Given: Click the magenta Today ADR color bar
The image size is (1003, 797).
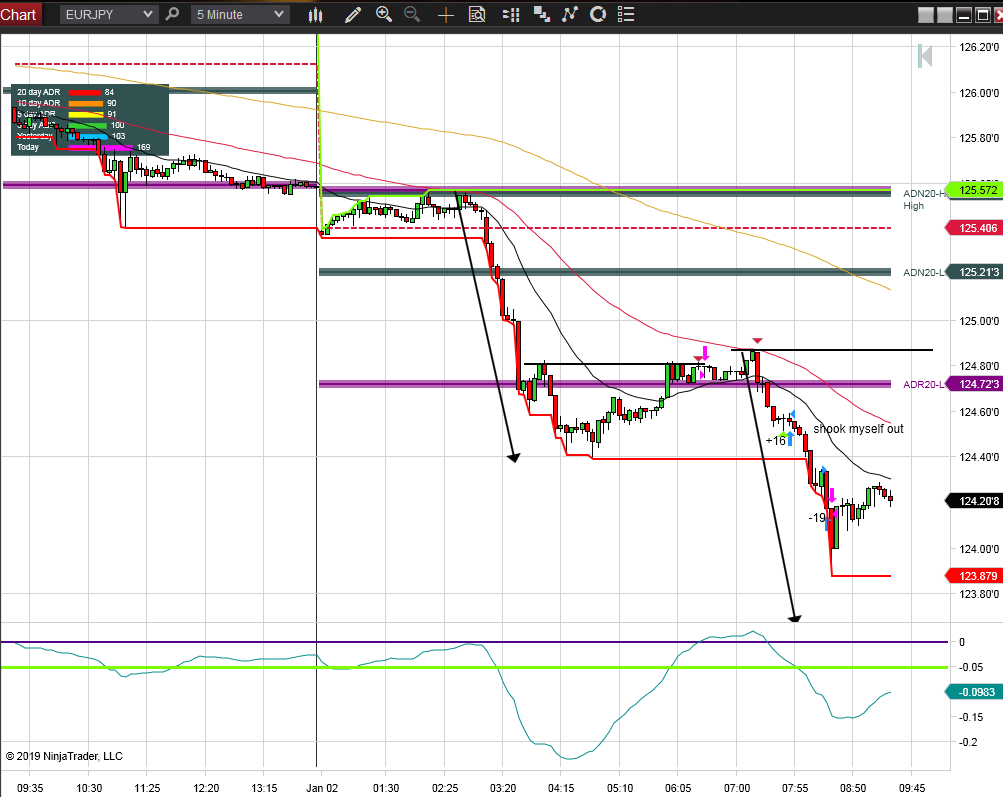Looking at the screenshot, I should [100, 147].
